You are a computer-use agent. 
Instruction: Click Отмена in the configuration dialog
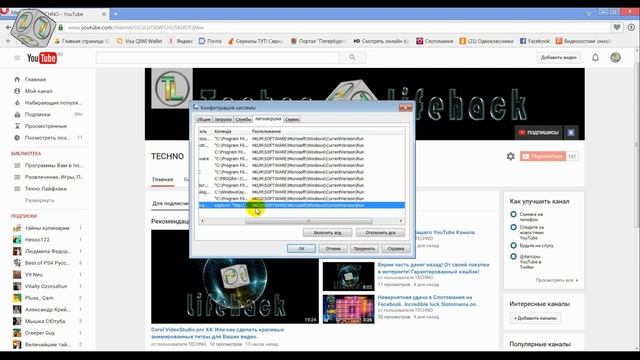coord(333,249)
